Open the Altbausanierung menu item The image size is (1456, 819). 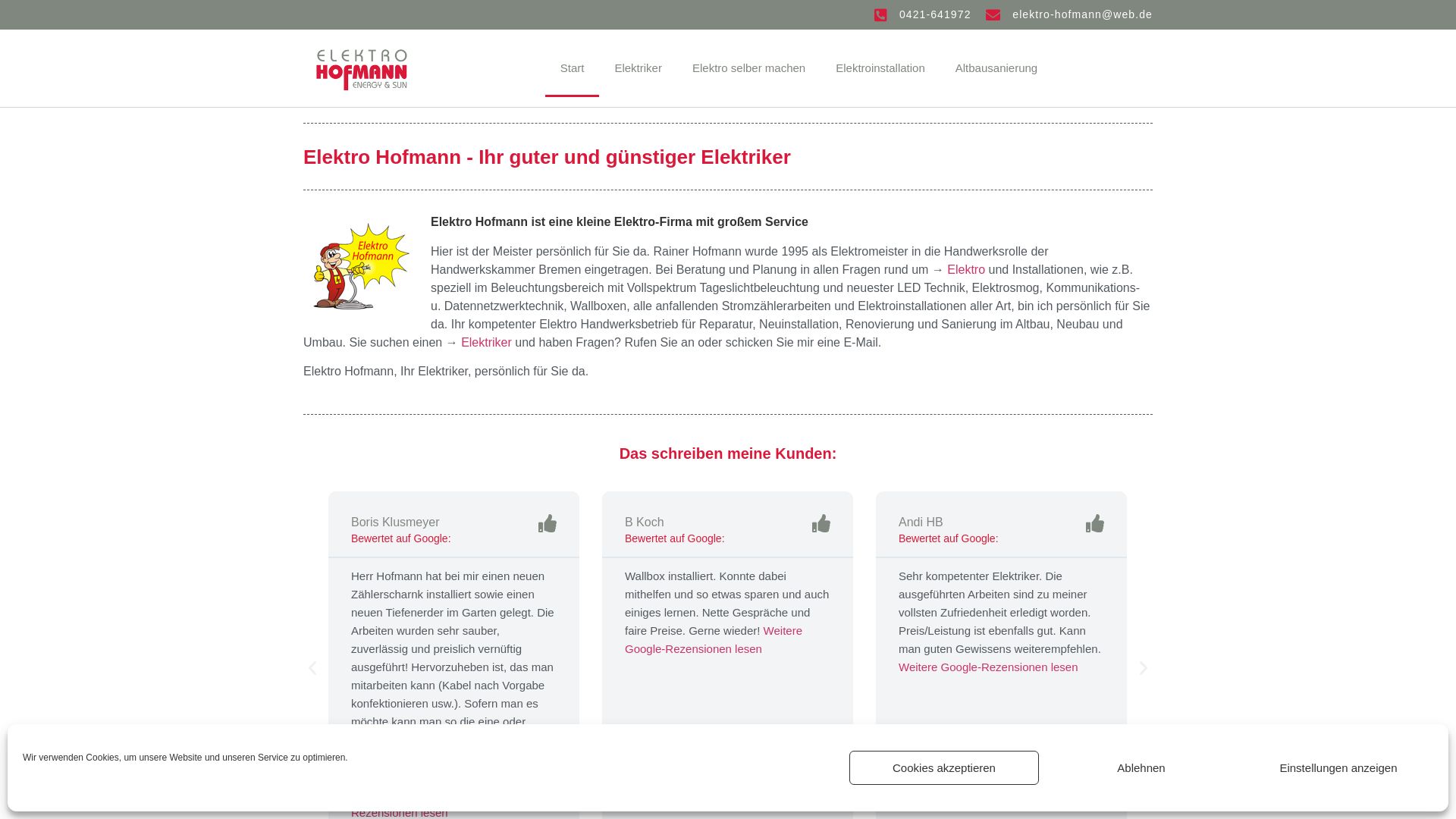pyautogui.click(x=996, y=68)
